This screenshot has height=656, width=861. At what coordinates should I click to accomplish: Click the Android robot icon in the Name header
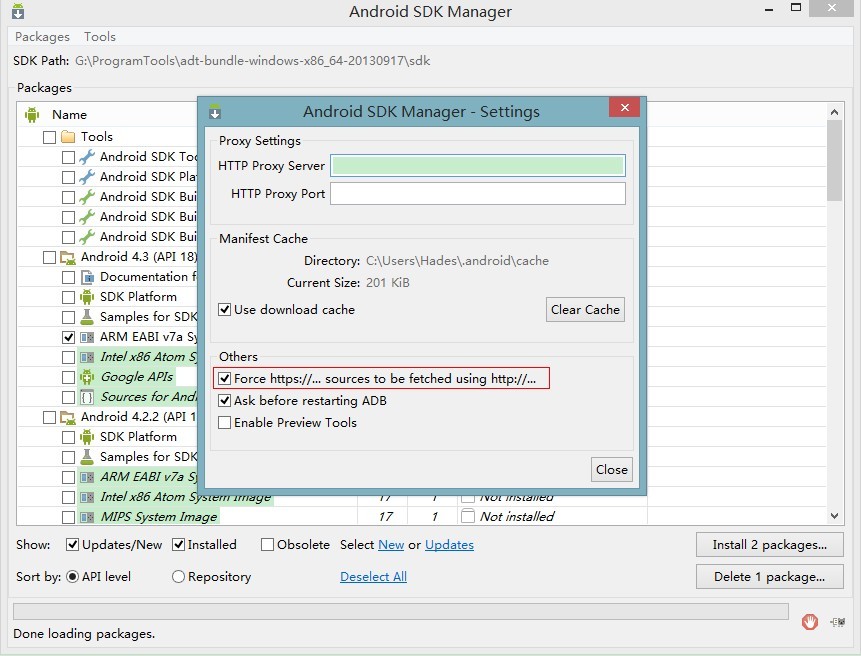click(x=32, y=115)
